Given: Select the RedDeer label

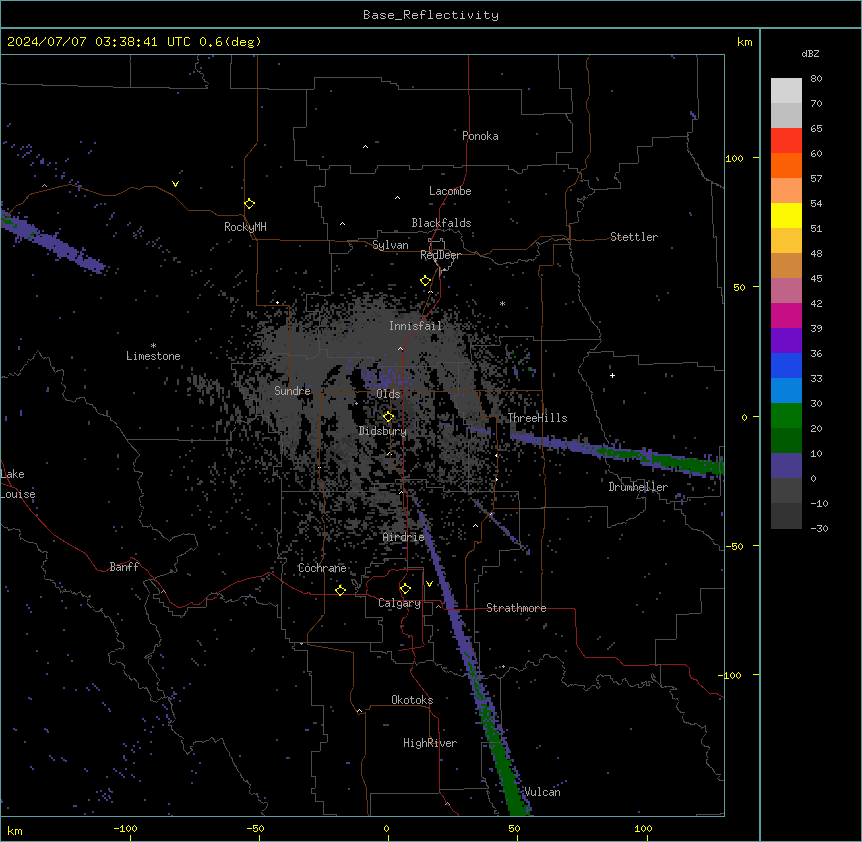Looking at the screenshot, I should (440, 255).
